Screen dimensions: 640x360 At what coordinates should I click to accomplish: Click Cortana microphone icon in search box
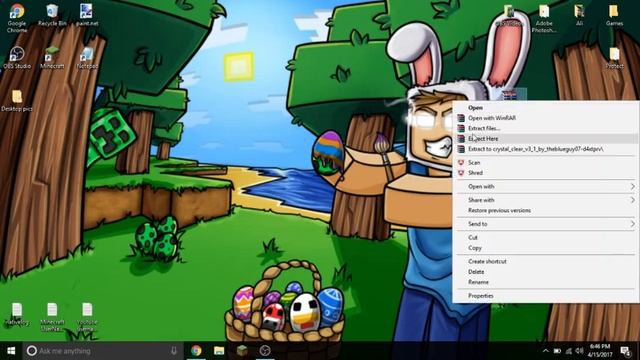click(x=174, y=351)
